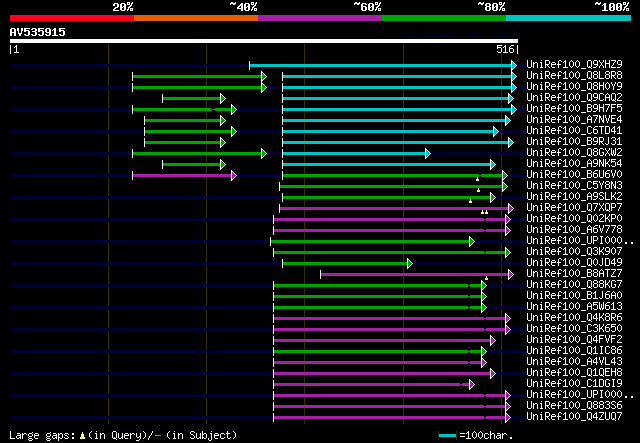Click the green ~80% identity legend segment

[444, 18]
